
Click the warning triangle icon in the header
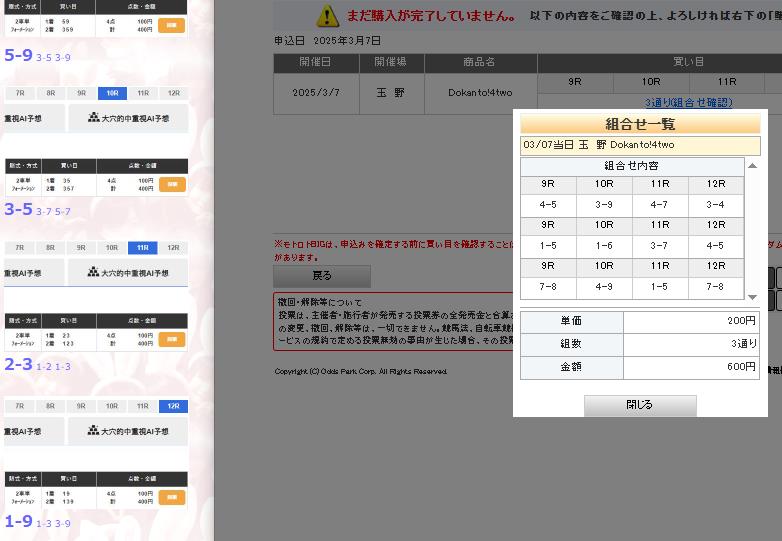click(x=328, y=15)
